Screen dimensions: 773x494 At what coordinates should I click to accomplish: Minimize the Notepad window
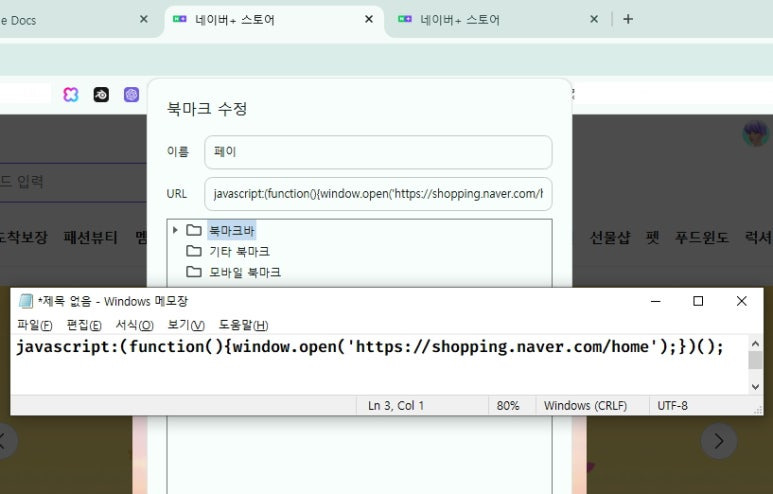click(656, 301)
